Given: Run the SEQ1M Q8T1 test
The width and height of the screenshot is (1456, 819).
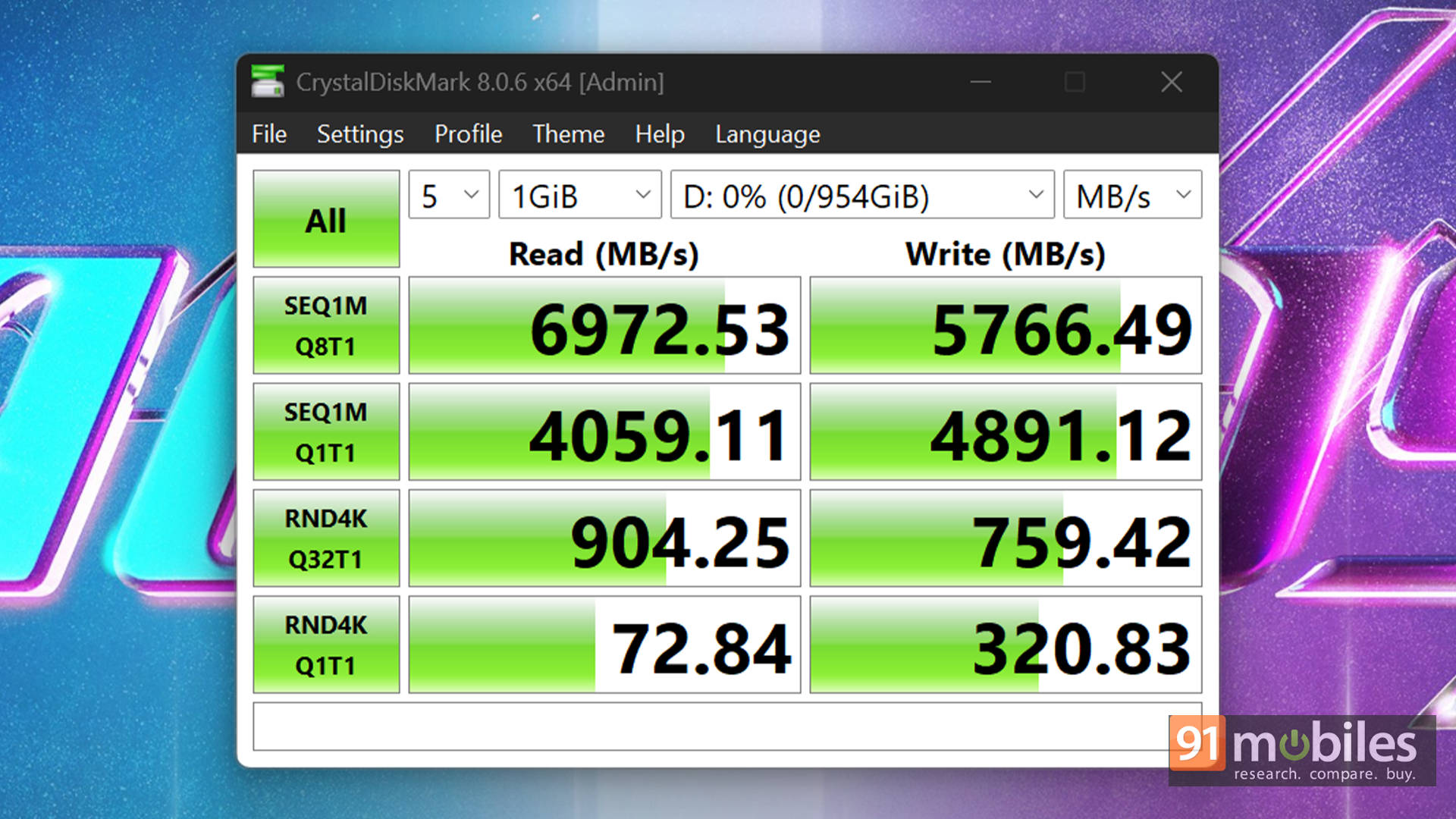Looking at the screenshot, I should point(326,325).
